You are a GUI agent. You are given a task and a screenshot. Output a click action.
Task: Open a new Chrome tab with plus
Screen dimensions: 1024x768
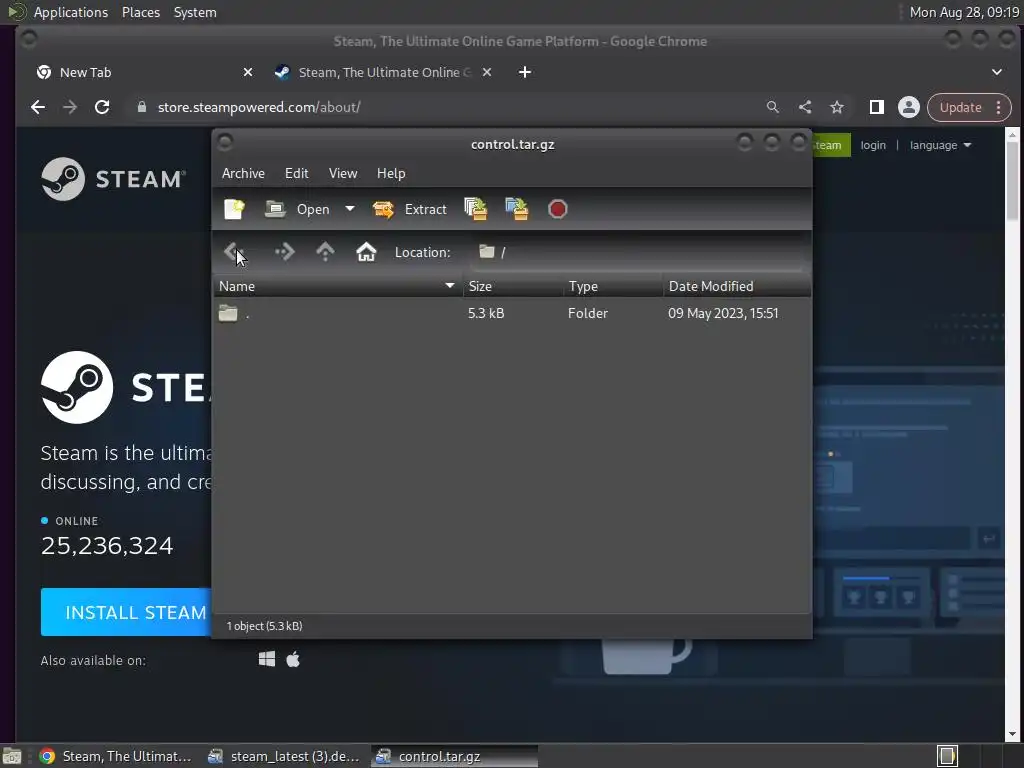[x=524, y=72]
